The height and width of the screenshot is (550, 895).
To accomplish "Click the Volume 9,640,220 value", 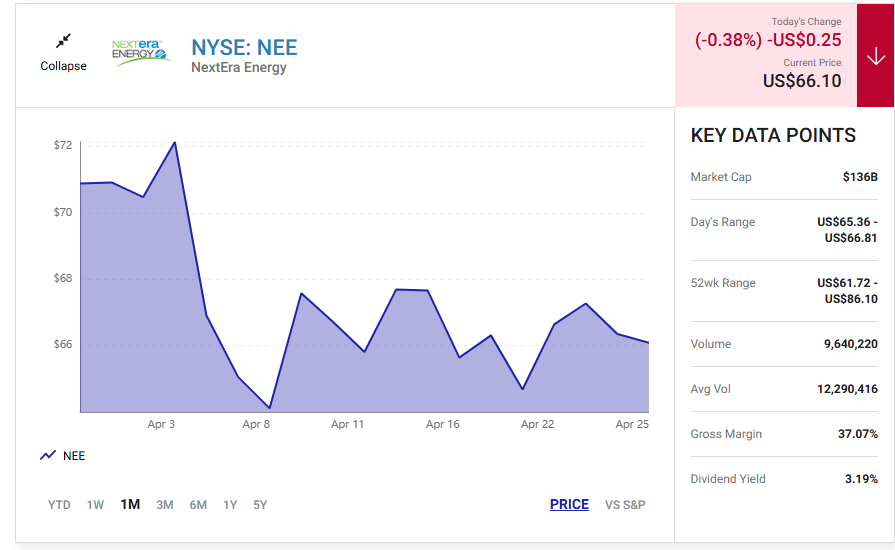I will 850,344.
